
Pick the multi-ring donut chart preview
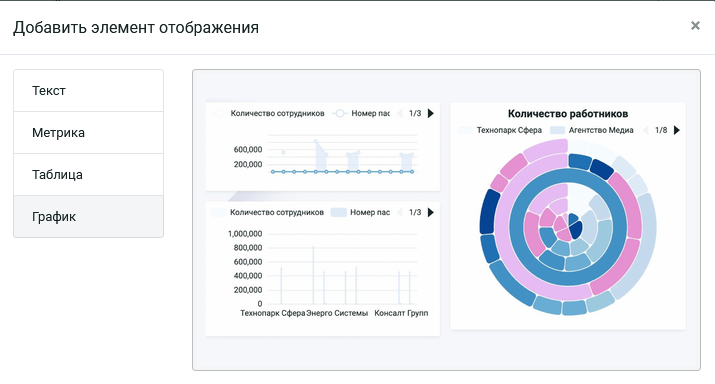[568, 216]
